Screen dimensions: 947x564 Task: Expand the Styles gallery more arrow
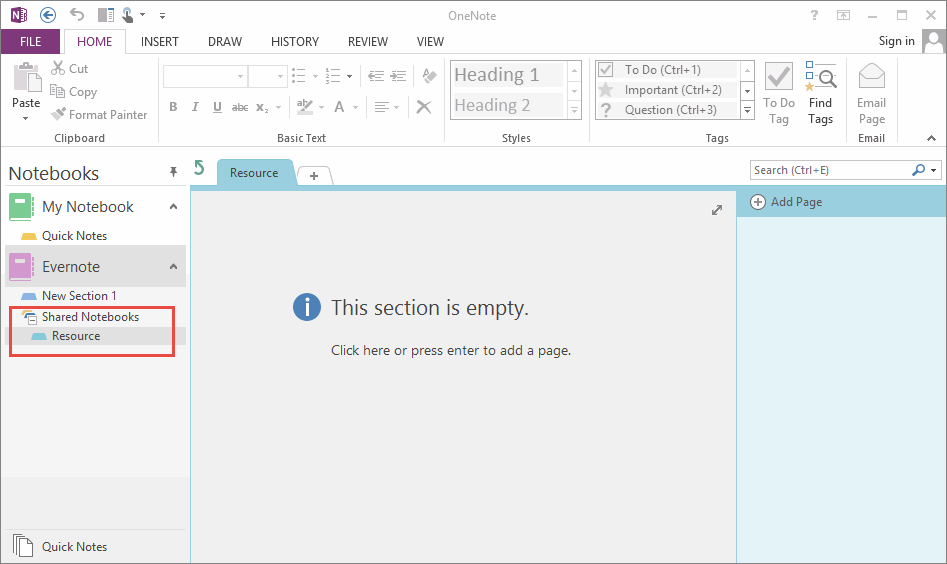(x=574, y=111)
